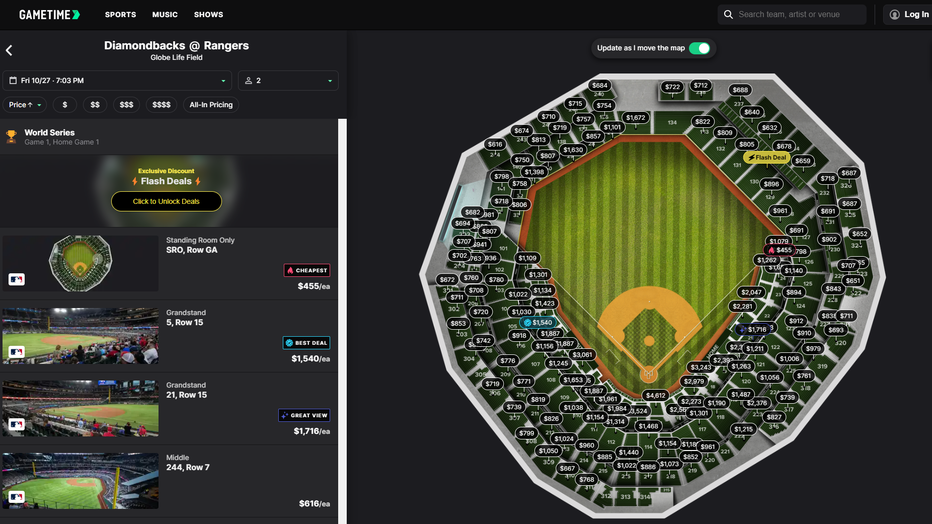This screenshot has height=524, width=932.
Task: Click the search team, artist or venue field
Action: pos(798,14)
